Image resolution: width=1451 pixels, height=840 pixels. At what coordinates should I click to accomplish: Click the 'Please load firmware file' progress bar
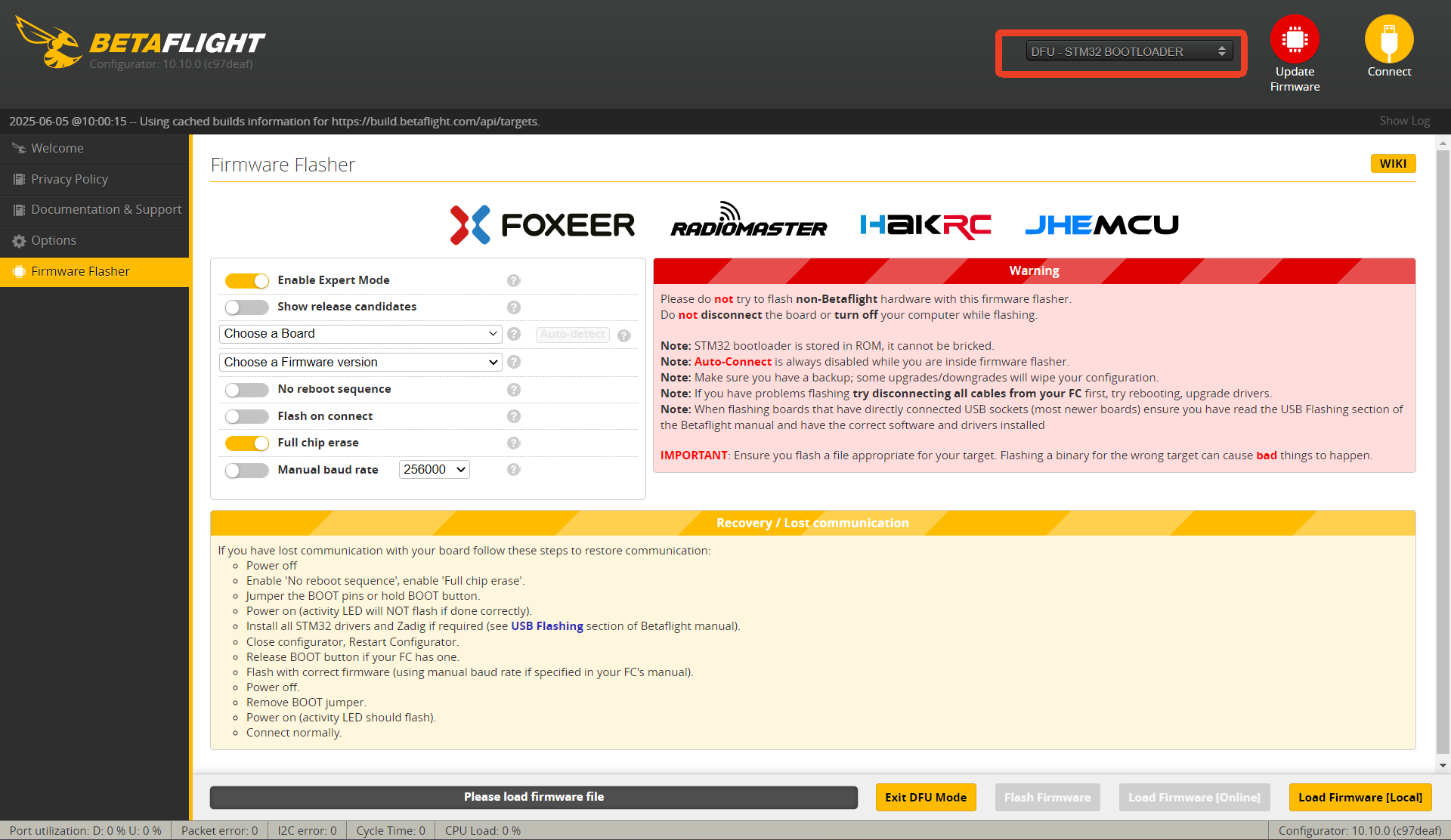point(534,798)
